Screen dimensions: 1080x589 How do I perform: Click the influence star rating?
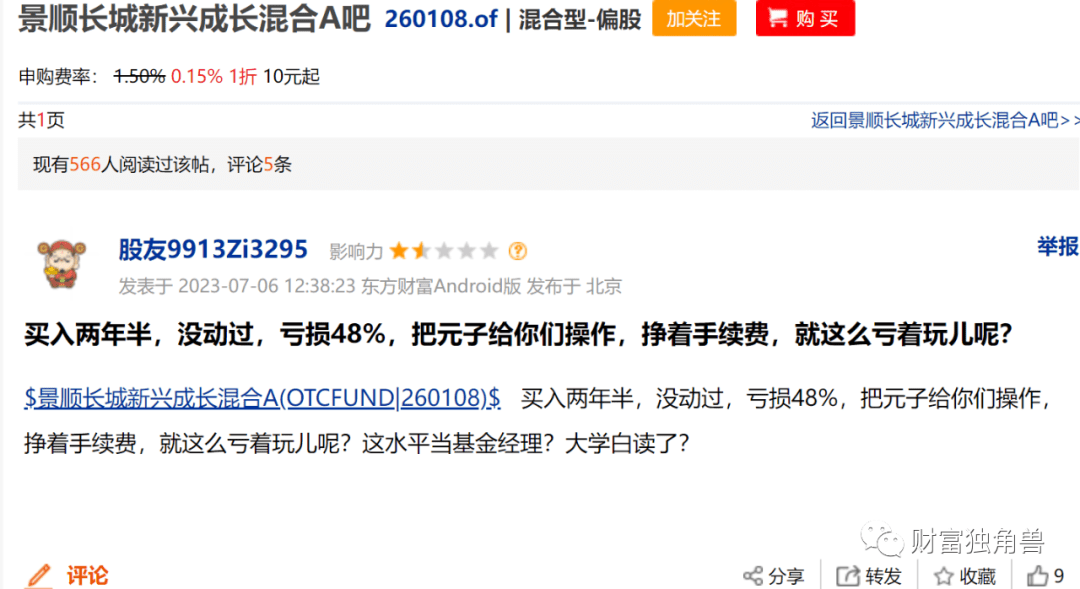coord(444,251)
